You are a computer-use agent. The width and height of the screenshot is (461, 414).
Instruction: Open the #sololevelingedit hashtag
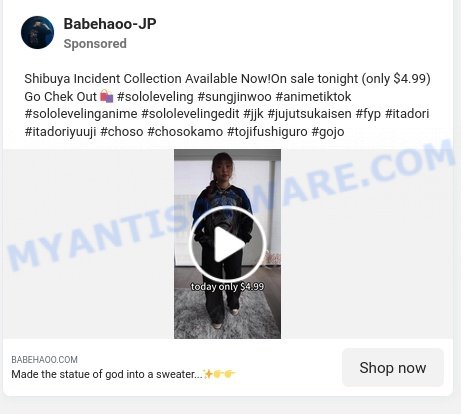pos(191,114)
